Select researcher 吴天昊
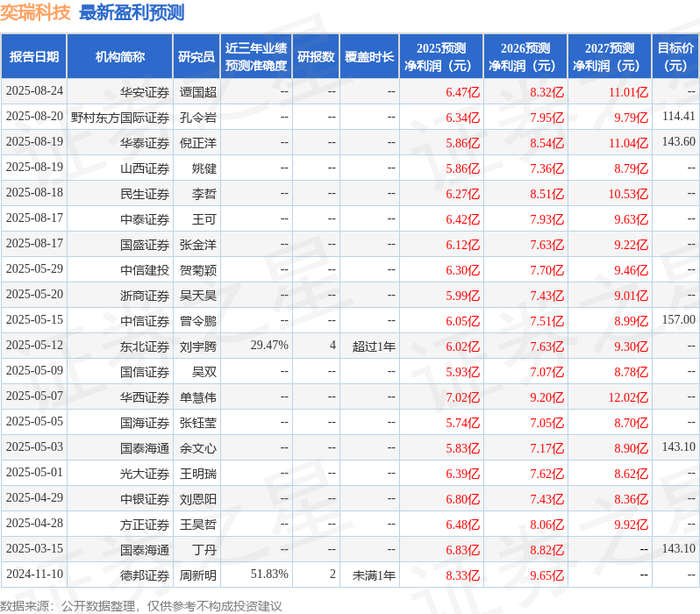 (x=198, y=296)
